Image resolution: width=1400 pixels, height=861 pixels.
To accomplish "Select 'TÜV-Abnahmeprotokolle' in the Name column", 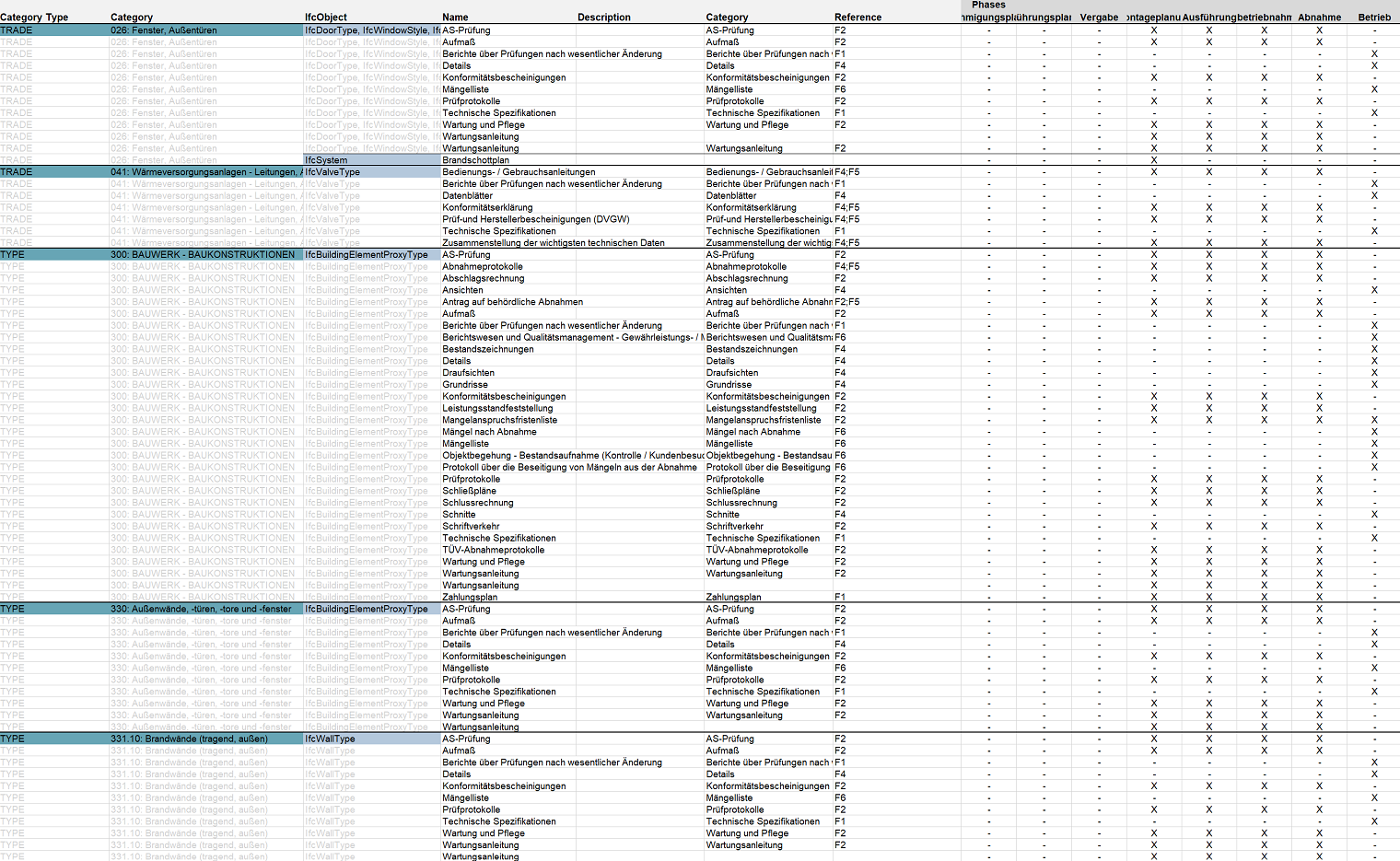I will click(x=493, y=550).
